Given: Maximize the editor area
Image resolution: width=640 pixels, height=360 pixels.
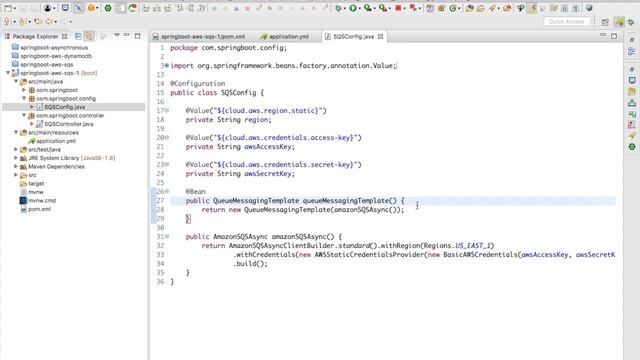Looking at the screenshot, I should (614, 36).
